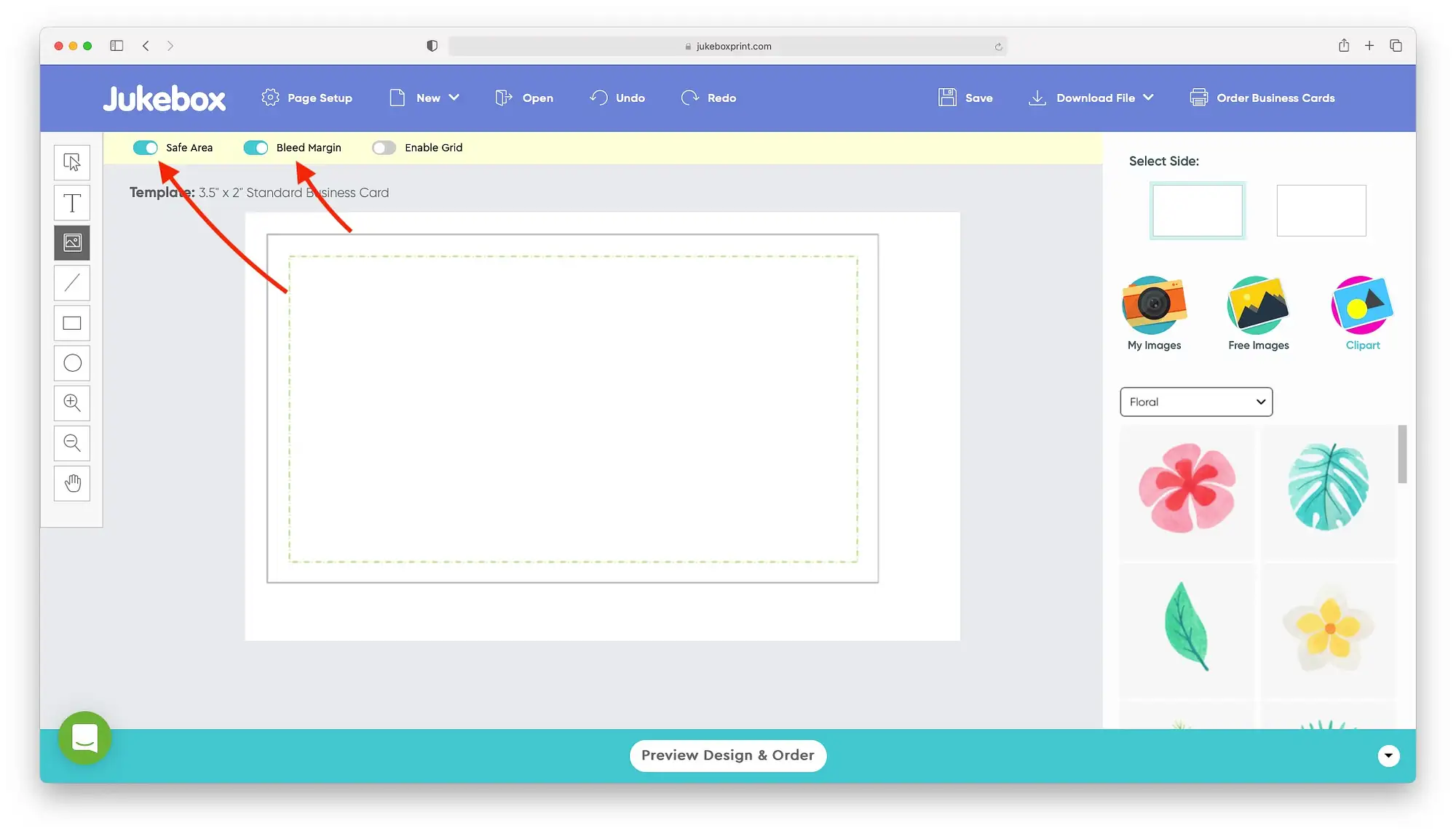Select the Zoom In tool

71,403
